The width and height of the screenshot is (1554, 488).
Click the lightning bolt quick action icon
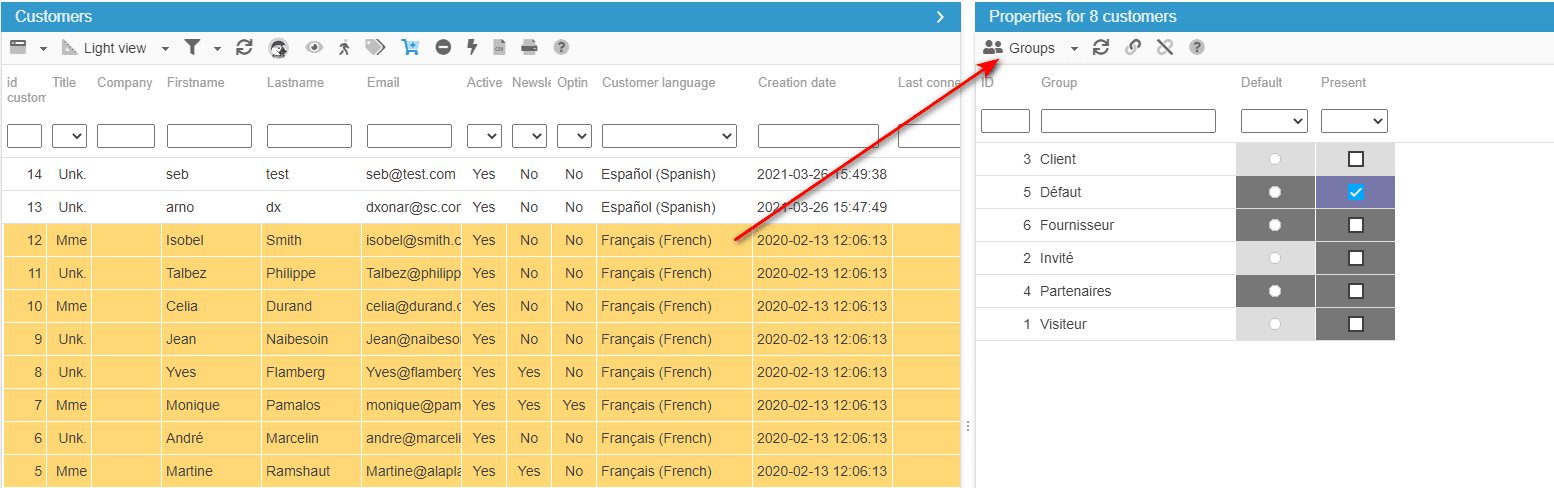point(472,47)
